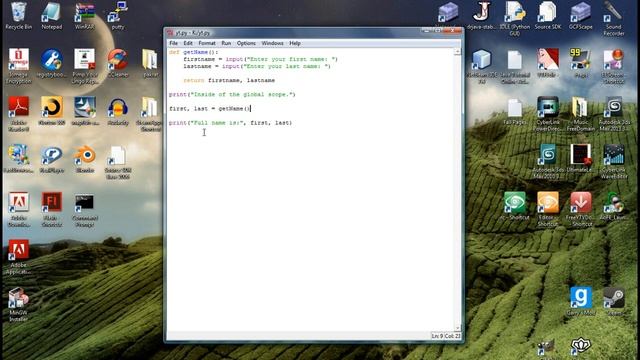Click the line 'first, last = getName()'

coord(209,109)
